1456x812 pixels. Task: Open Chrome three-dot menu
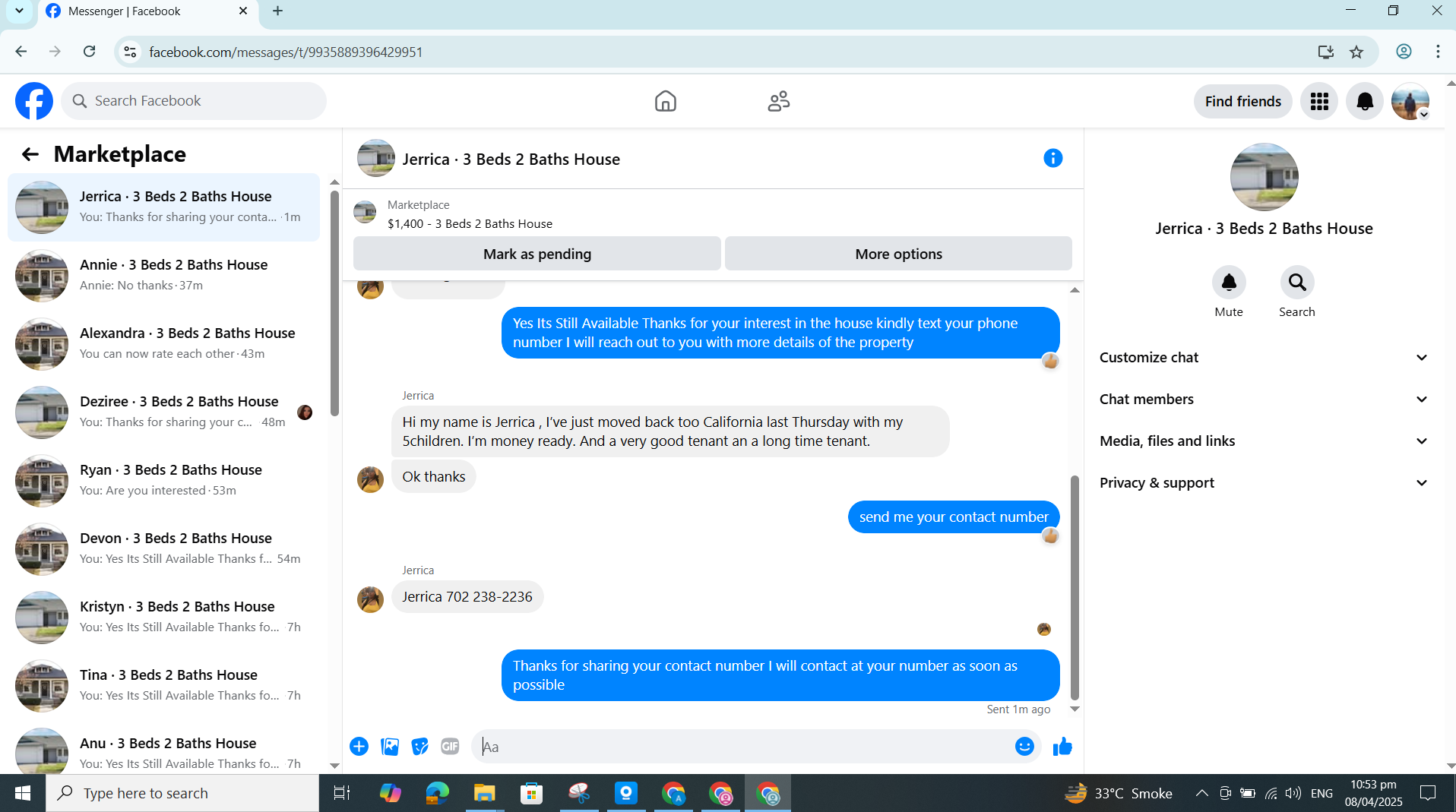click(x=1438, y=52)
